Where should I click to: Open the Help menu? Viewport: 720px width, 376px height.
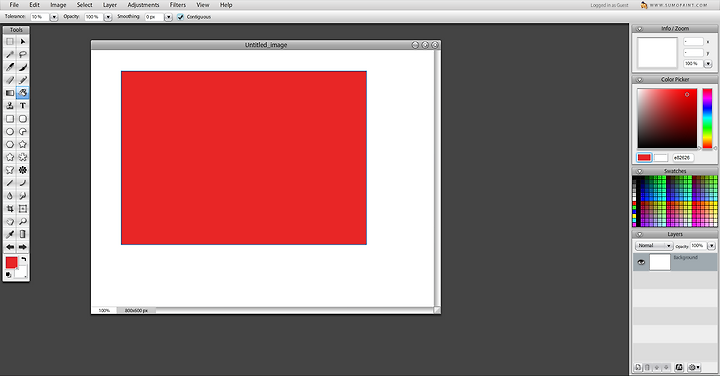[x=226, y=5]
